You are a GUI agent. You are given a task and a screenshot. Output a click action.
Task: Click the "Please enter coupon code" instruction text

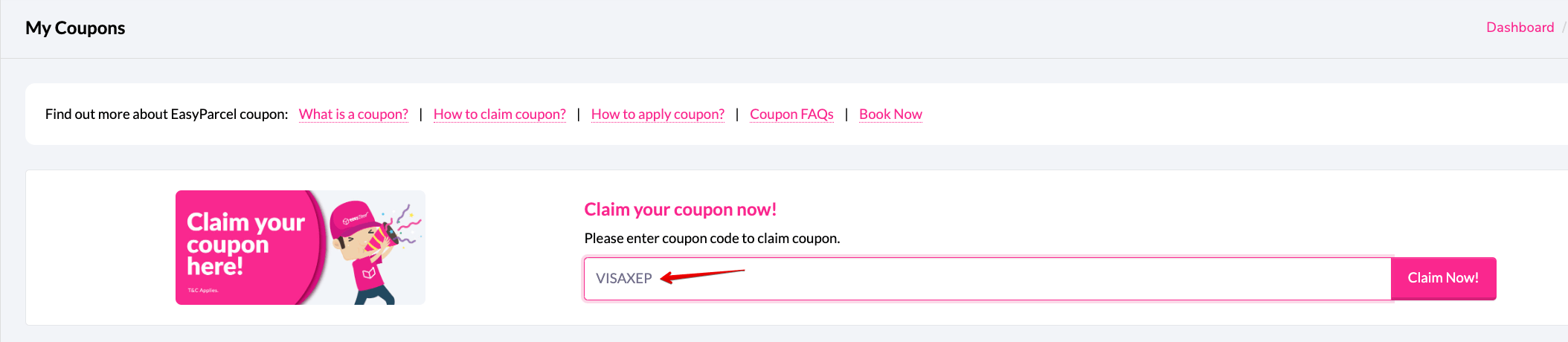coord(712,239)
